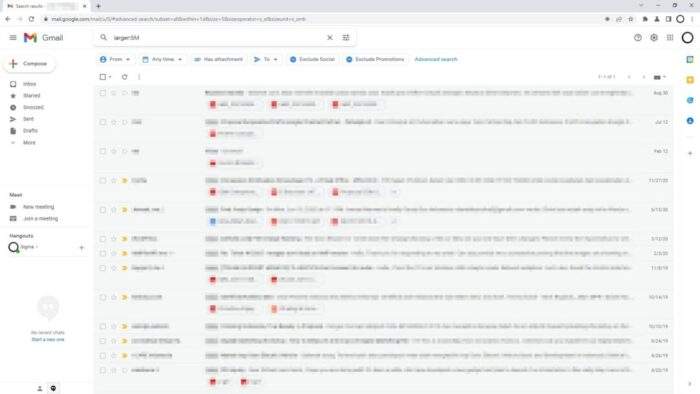Go to the newer results page arrow
Image resolution: width=700 pixels, height=394 pixels.
pos(629,77)
